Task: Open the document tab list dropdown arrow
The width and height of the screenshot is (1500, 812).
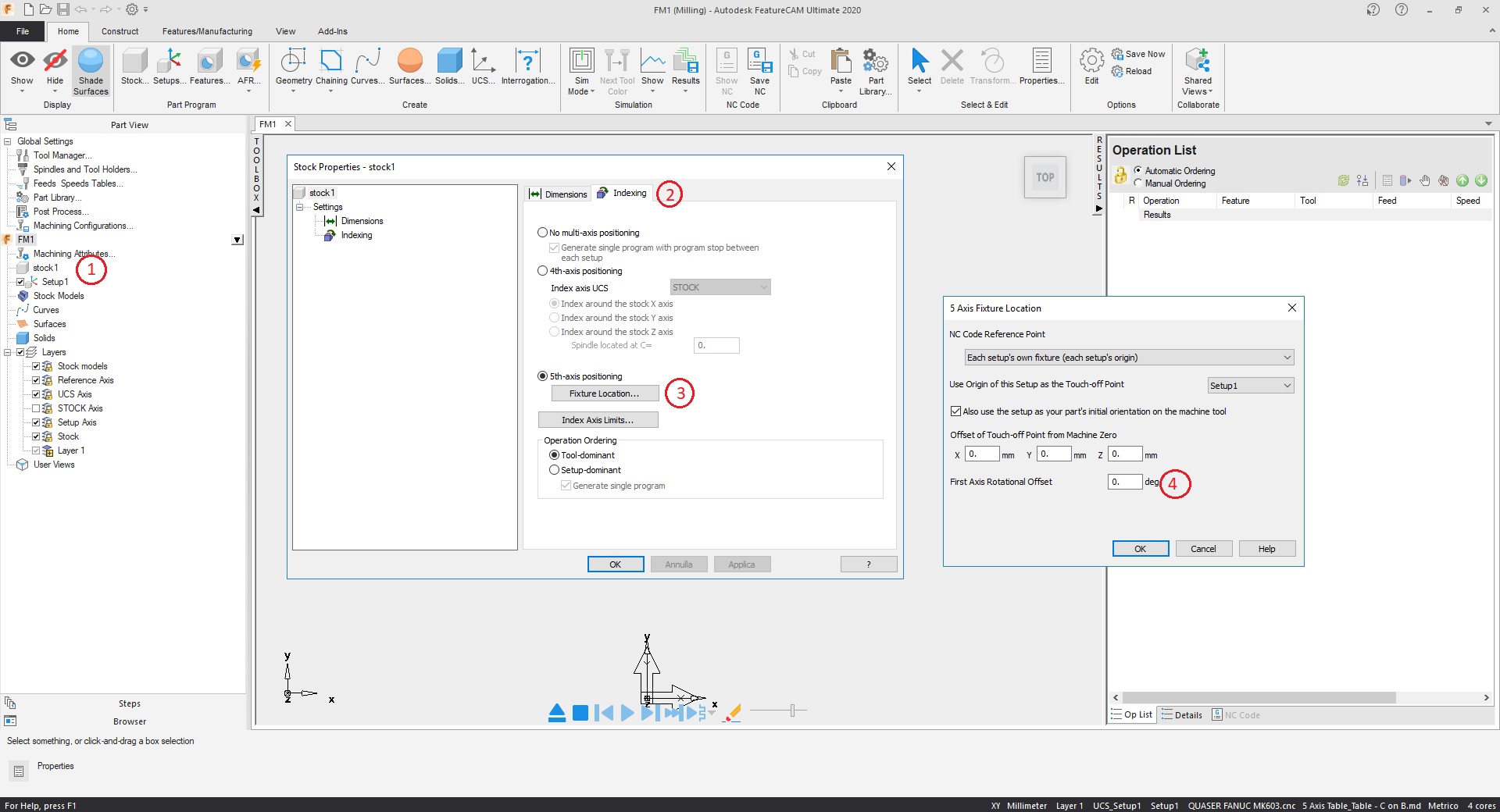Action: coord(1488,123)
